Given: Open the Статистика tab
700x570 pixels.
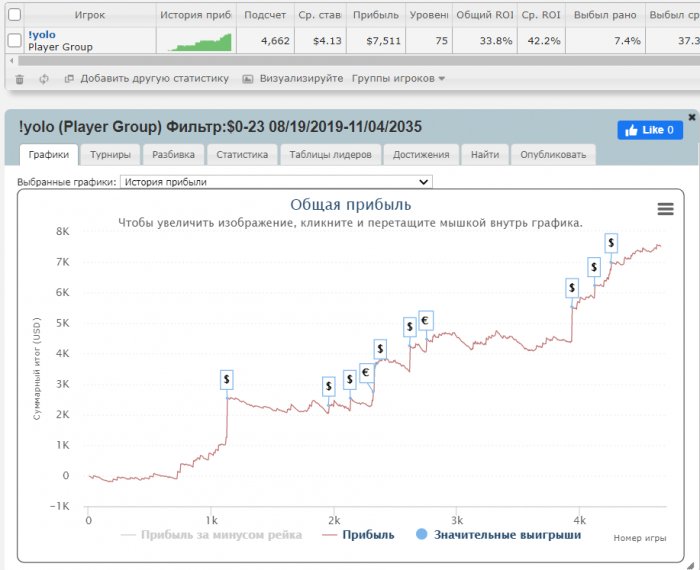Looking at the screenshot, I should [242, 154].
